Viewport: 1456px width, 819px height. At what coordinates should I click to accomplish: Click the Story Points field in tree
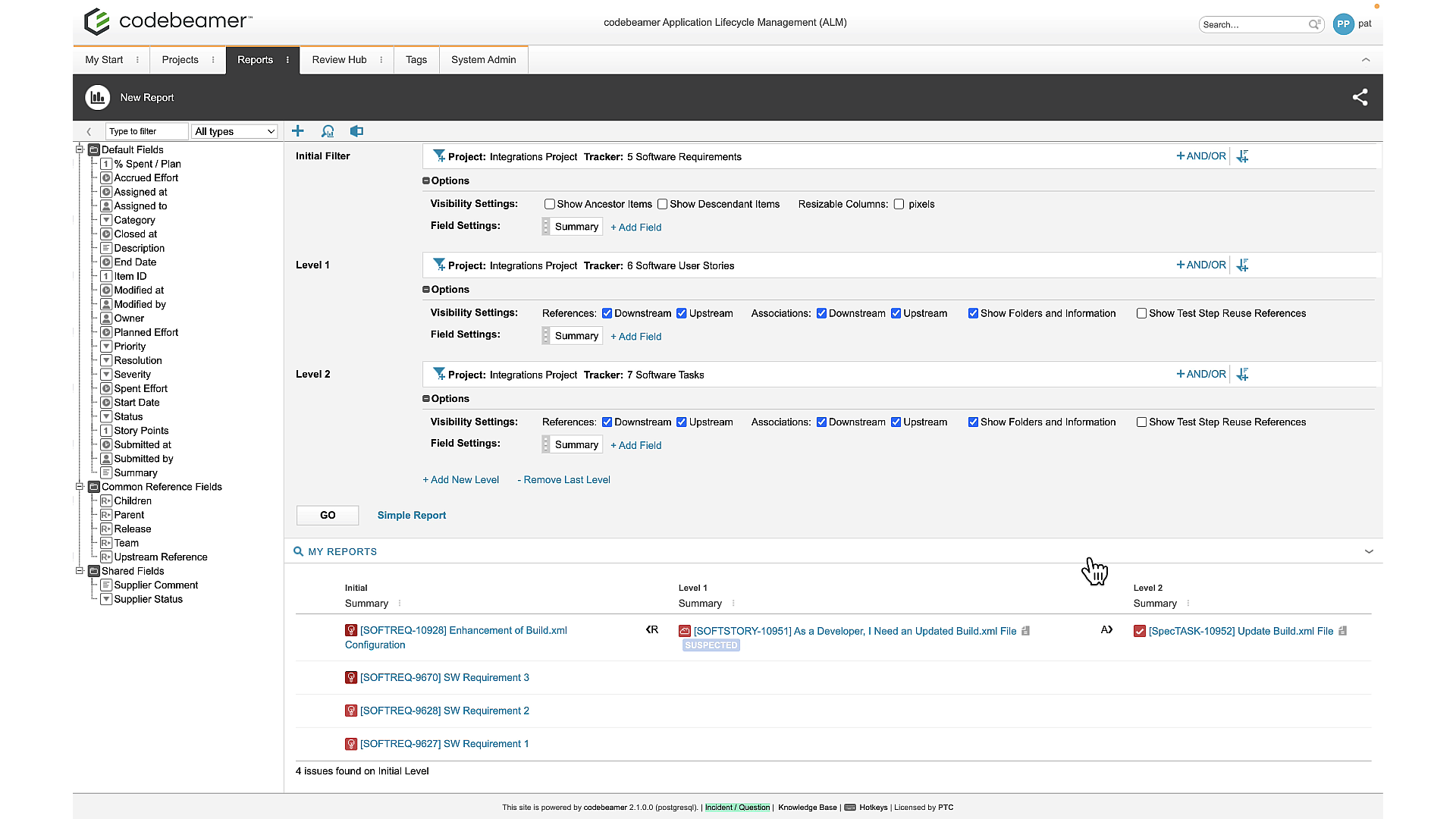point(141,431)
